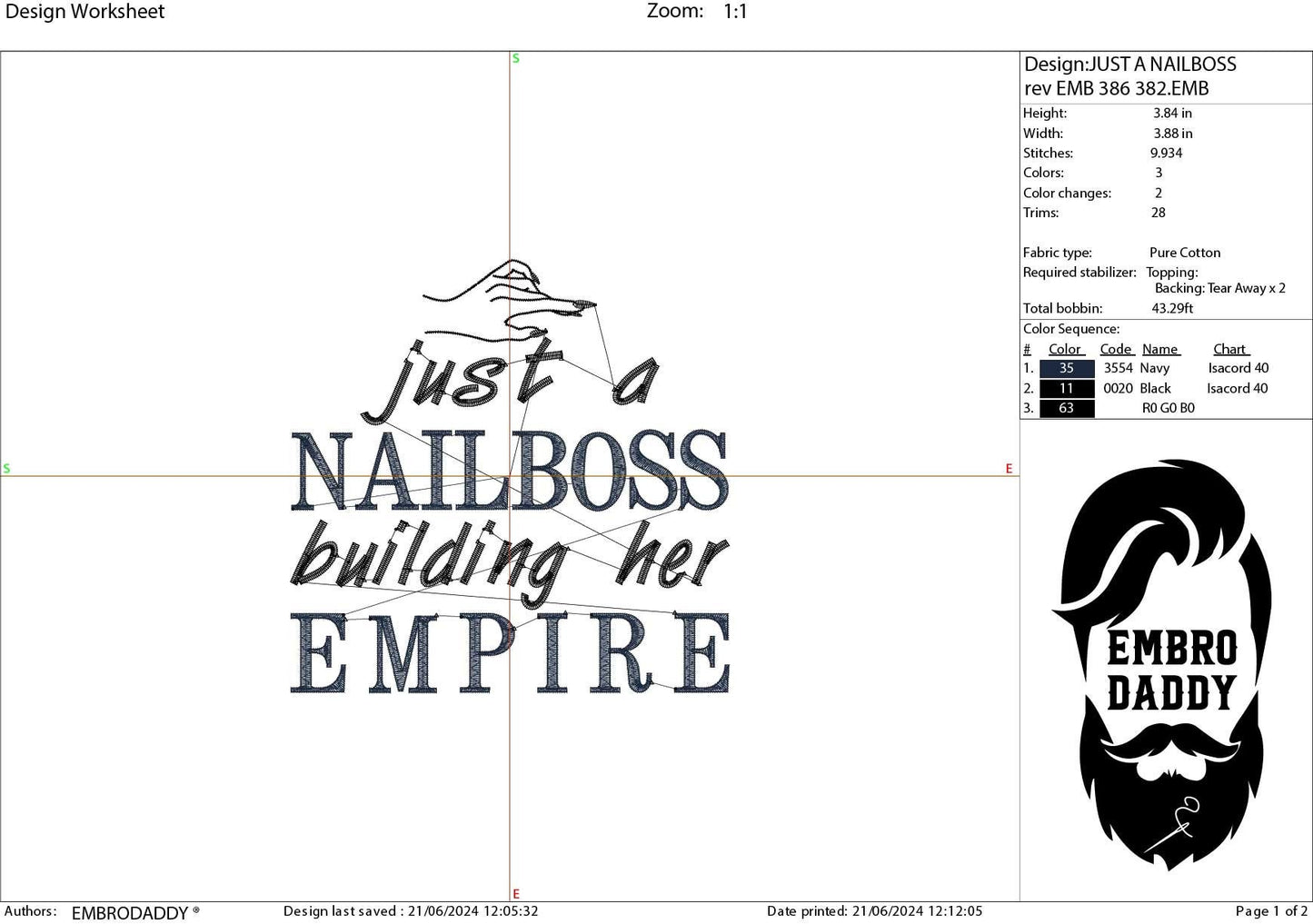Expand the Chart column header

1229,349
